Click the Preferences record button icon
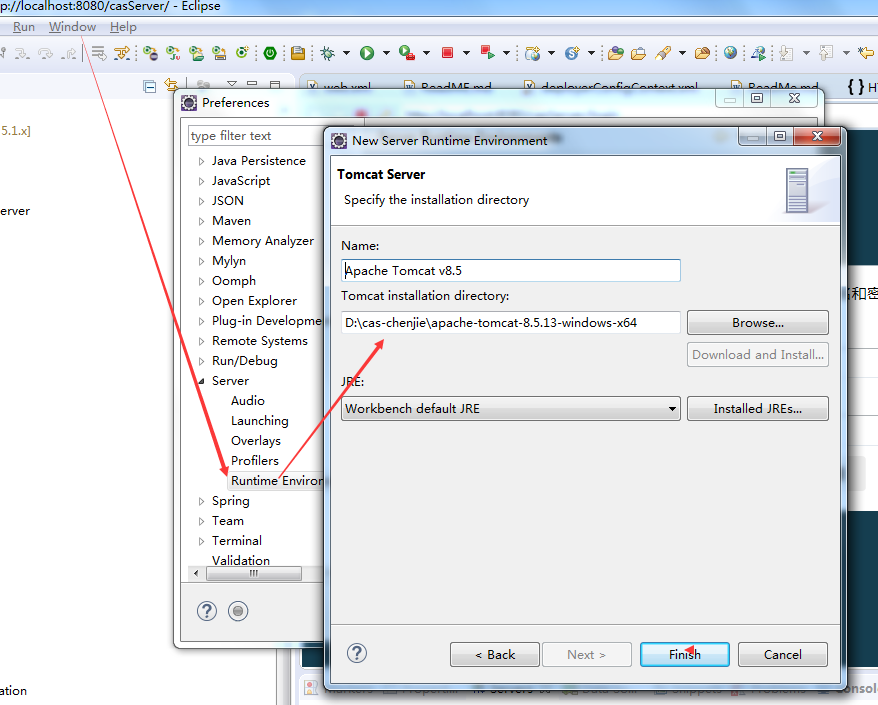The image size is (878, 705). pos(238,611)
